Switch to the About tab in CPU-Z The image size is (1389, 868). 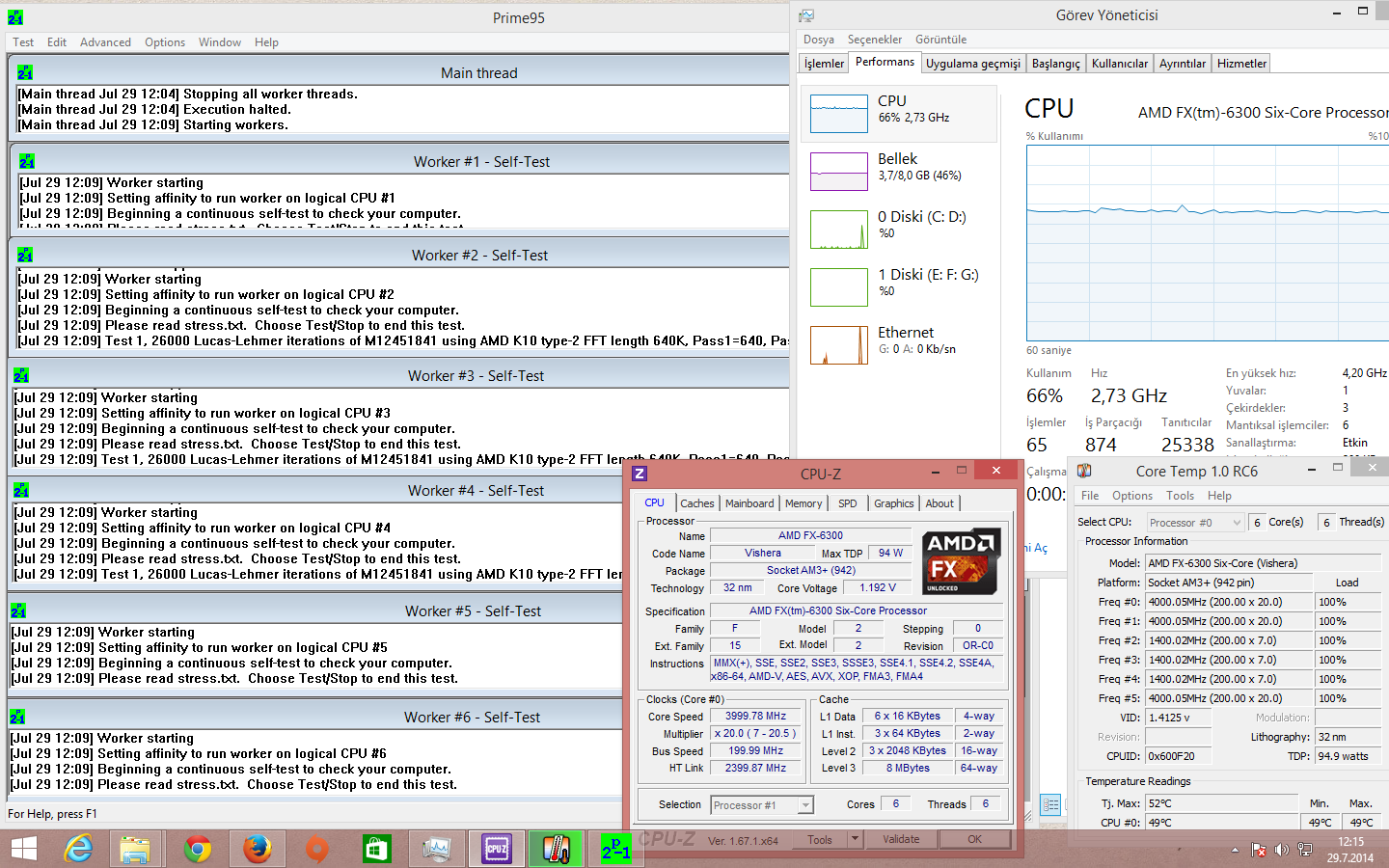tap(940, 503)
